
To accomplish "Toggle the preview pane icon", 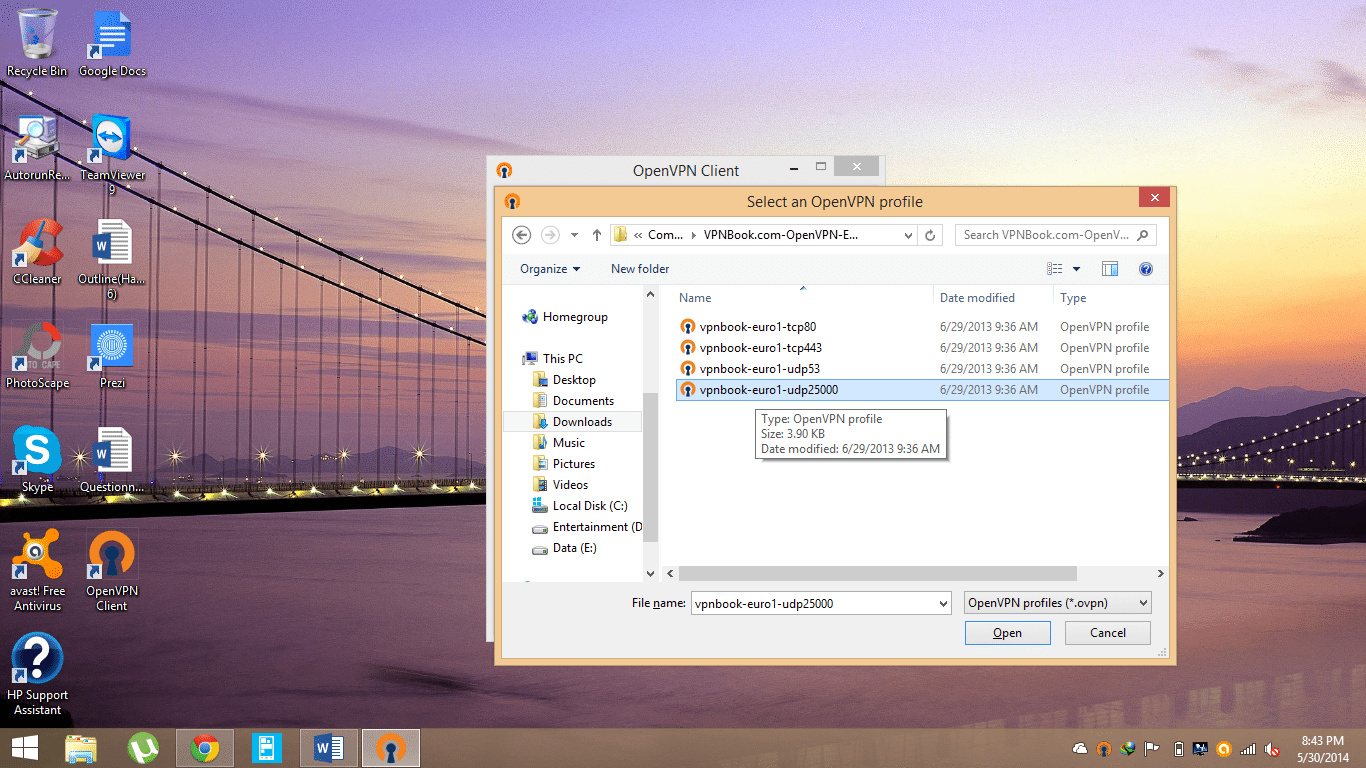I will click(1109, 269).
